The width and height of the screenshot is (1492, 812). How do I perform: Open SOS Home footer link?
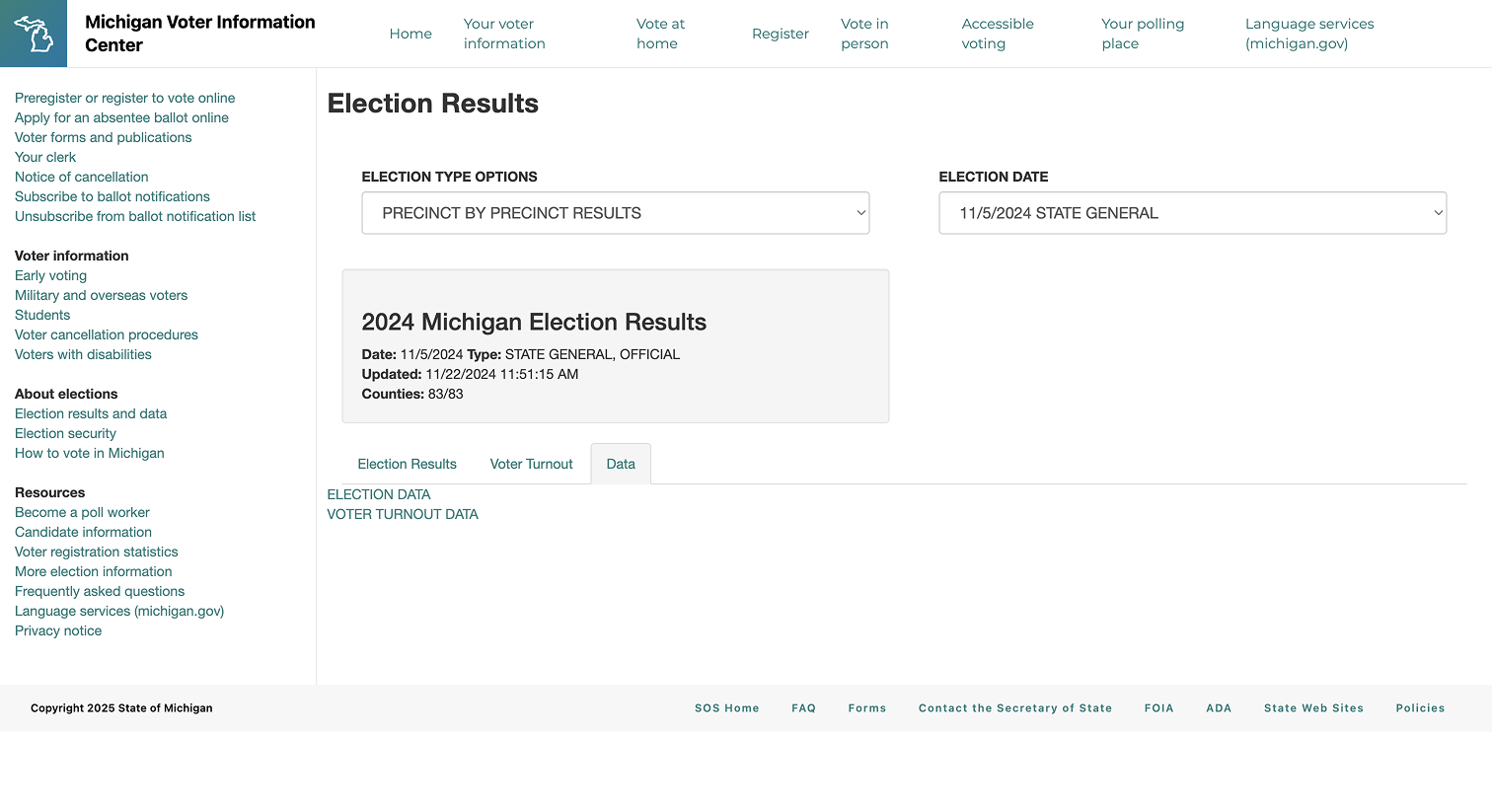[727, 708]
